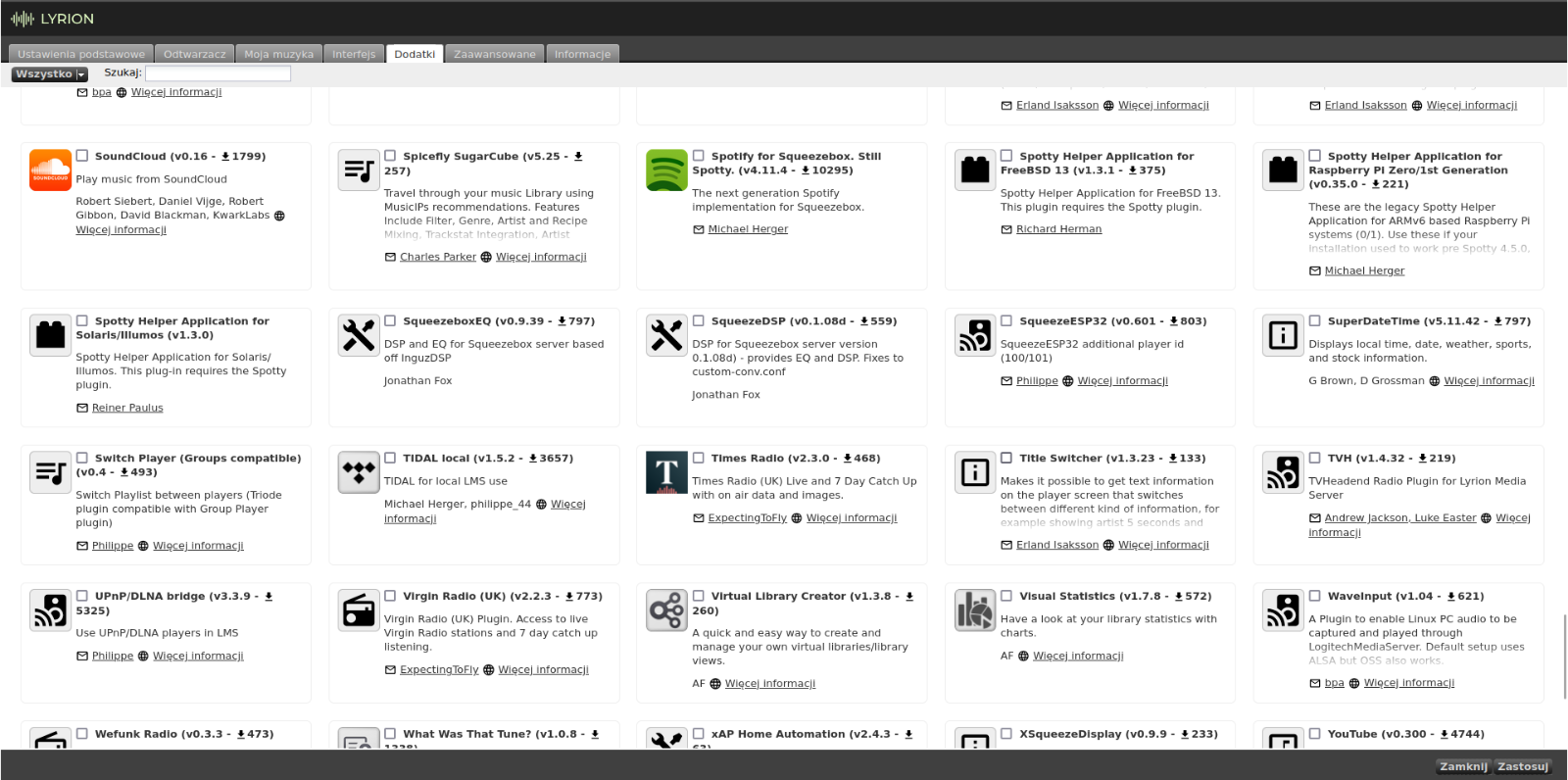Click the SuperDateTime info icon
The image size is (1568, 780).
click(1283, 335)
